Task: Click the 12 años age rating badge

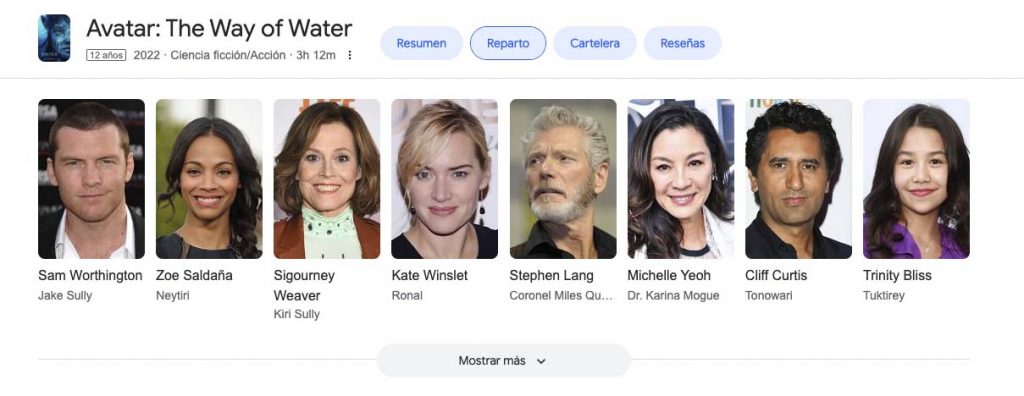Action: tap(106, 55)
